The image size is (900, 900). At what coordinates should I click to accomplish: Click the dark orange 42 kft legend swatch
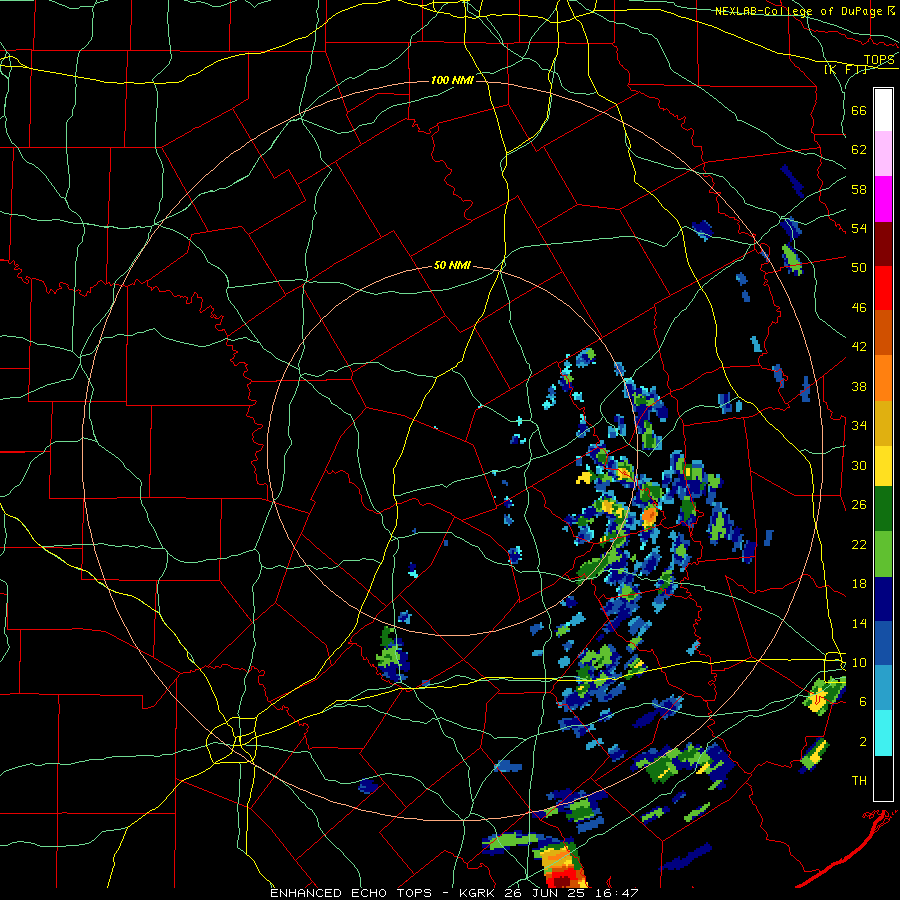883,333
